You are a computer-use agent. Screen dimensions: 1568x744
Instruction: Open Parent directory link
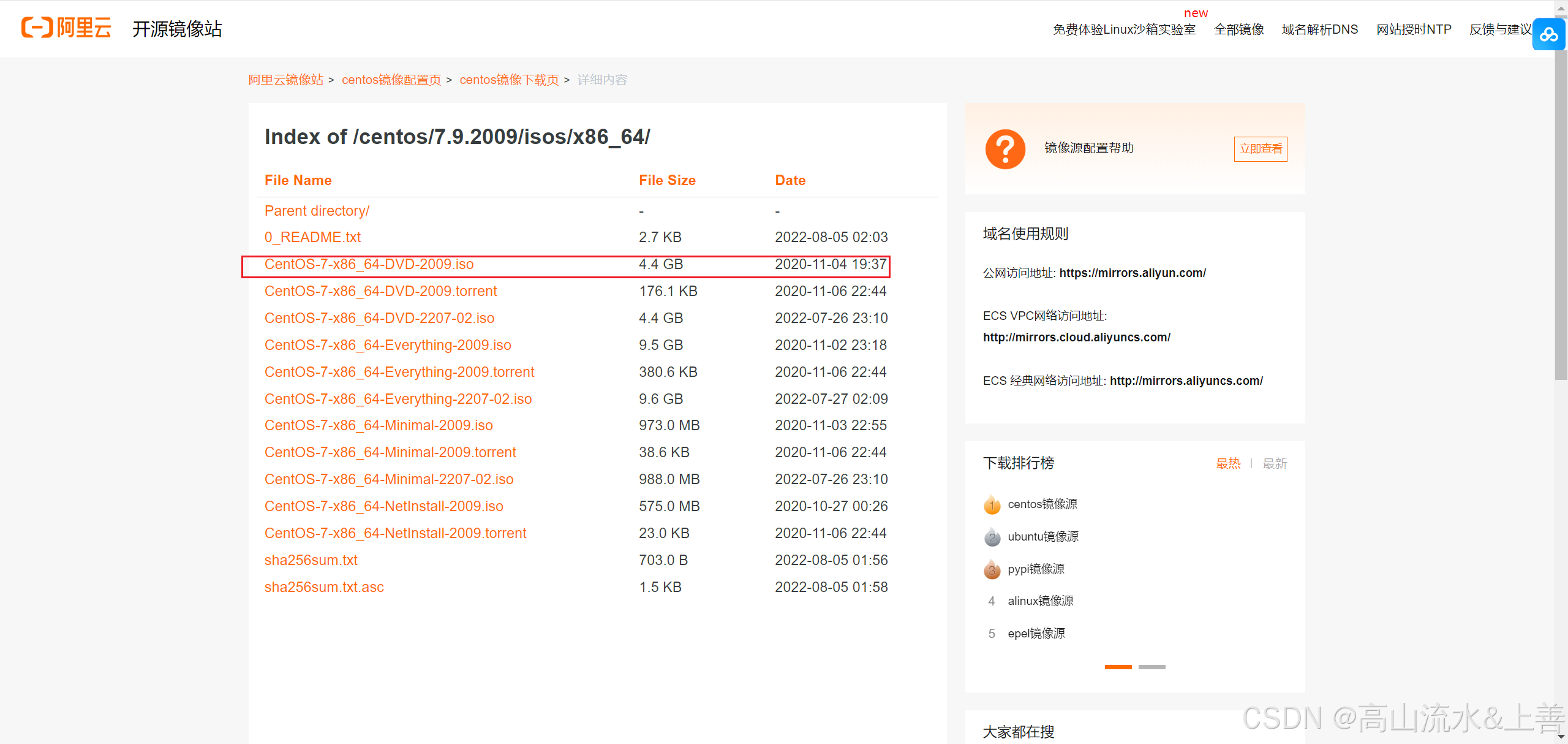point(317,211)
